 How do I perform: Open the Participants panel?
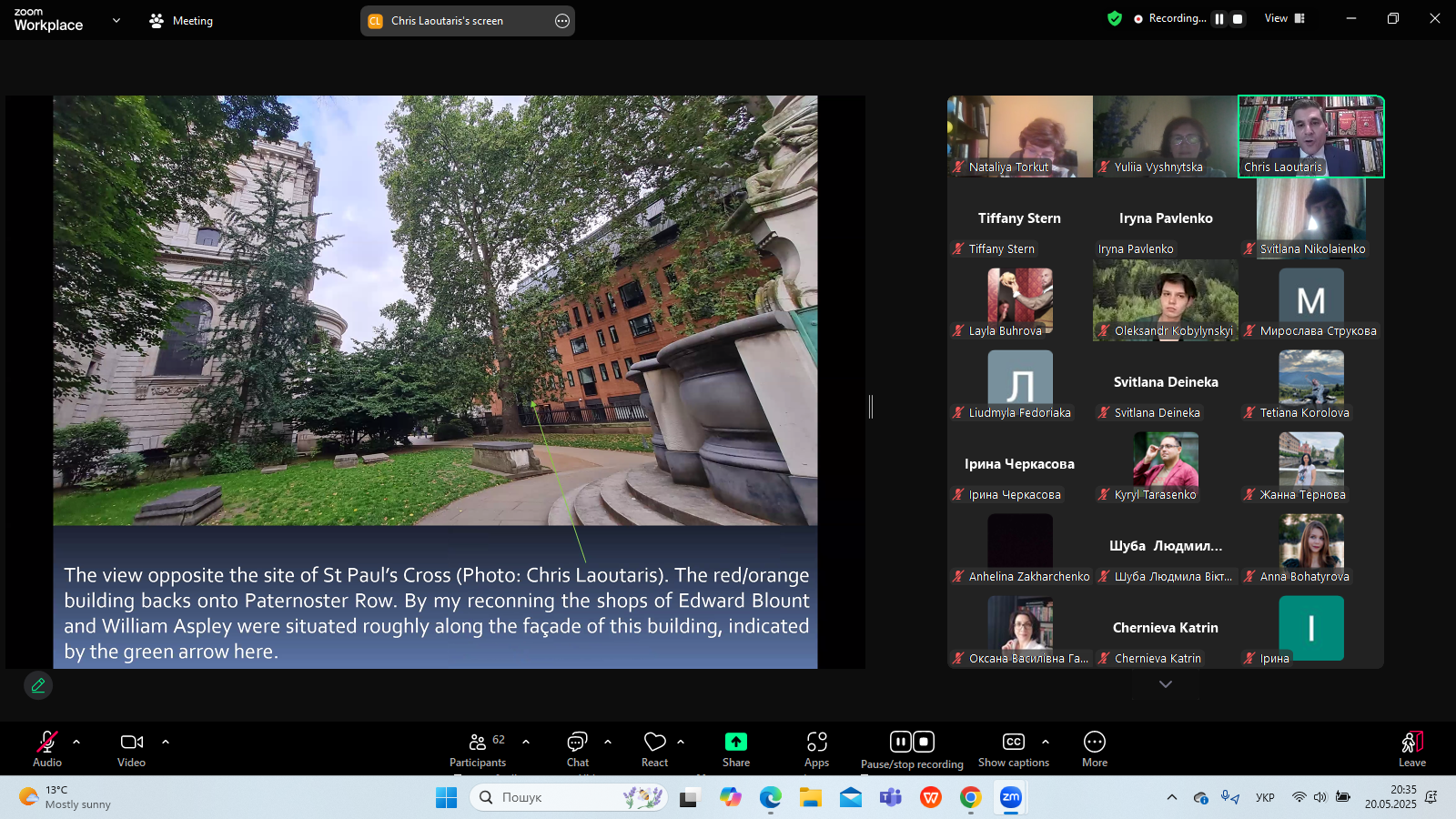[x=478, y=749]
